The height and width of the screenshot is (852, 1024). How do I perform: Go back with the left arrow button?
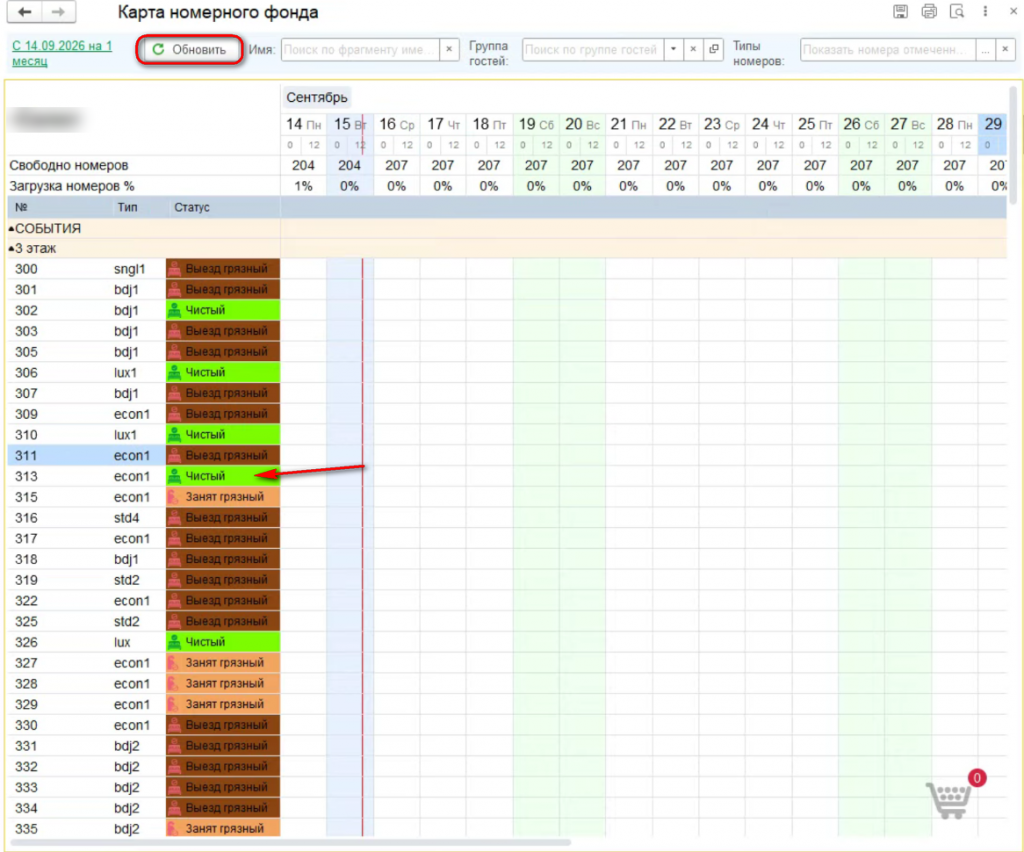click(25, 12)
